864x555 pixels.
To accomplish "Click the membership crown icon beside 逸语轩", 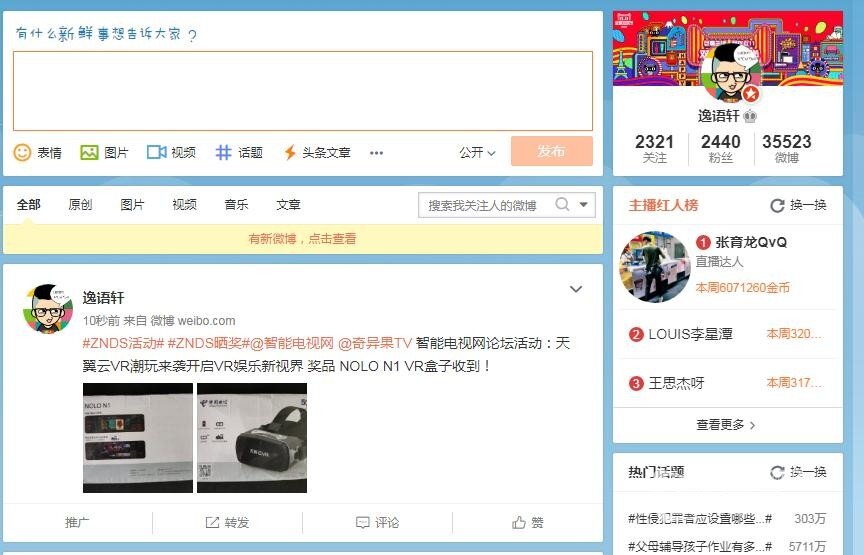I will (750, 116).
